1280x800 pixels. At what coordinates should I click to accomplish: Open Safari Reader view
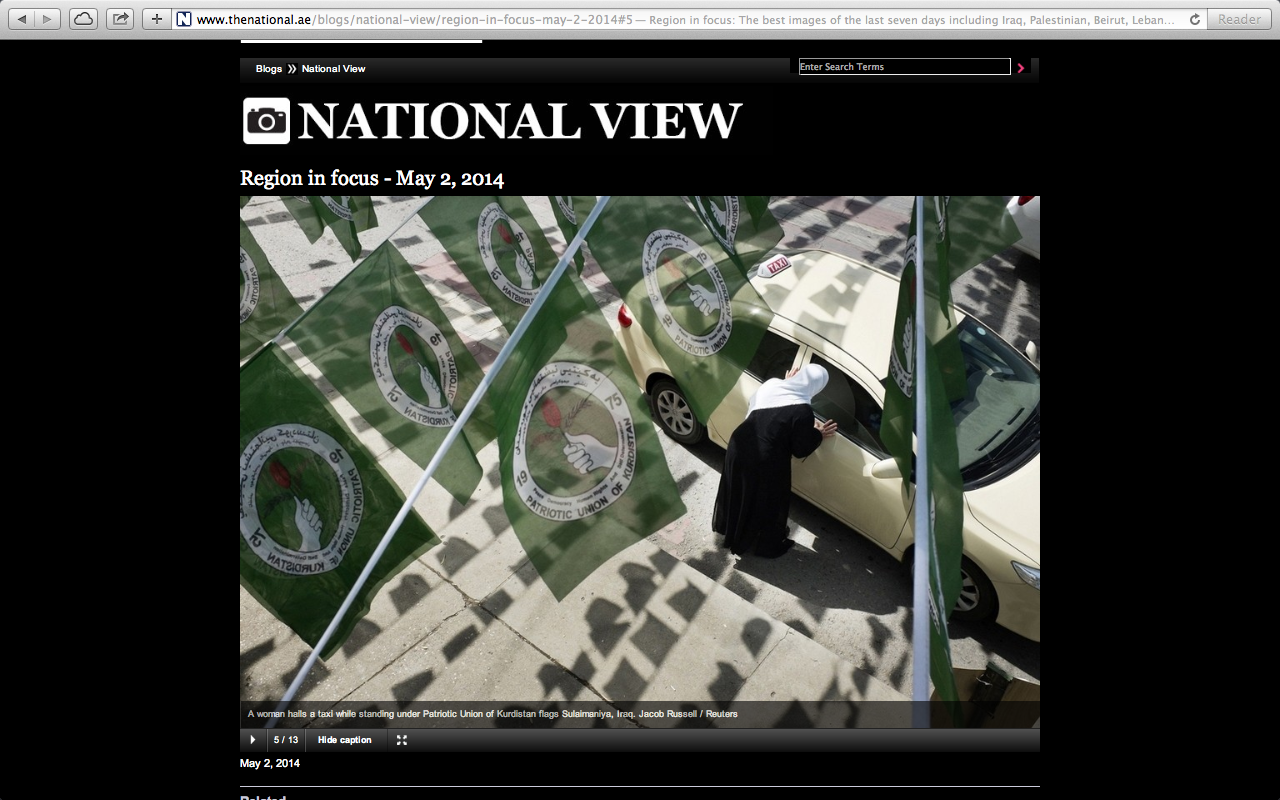[1239, 18]
